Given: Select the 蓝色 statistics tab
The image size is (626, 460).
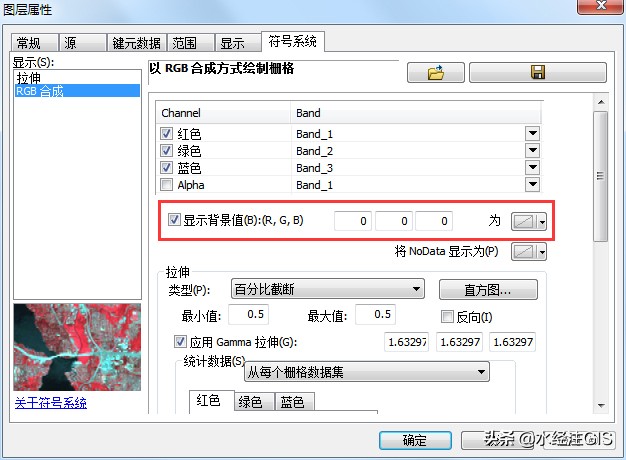Looking at the screenshot, I should (295, 402).
